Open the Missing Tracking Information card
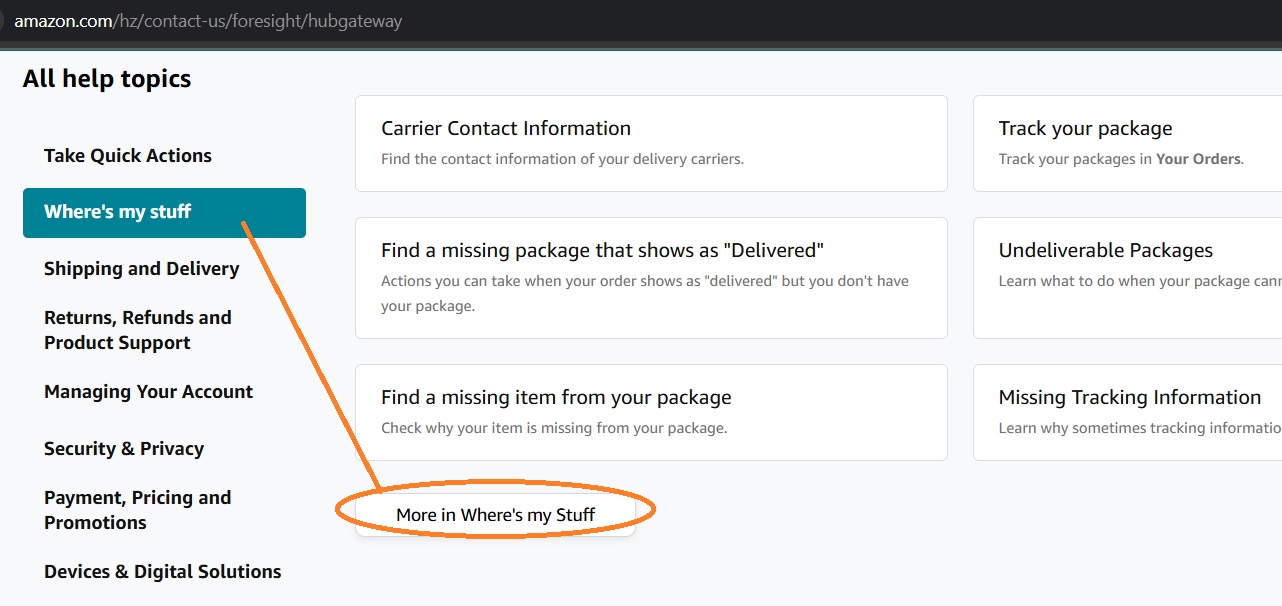1282x606 pixels. [x=1129, y=398]
